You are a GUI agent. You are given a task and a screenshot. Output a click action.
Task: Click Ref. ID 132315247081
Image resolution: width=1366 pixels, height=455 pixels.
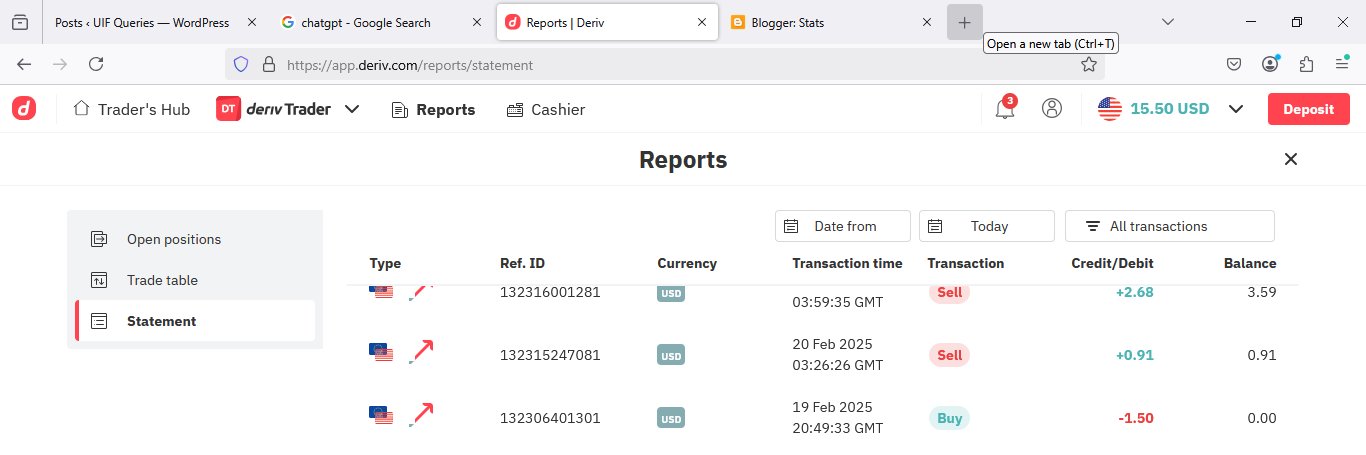pyautogui.click(x=550, y=355)
